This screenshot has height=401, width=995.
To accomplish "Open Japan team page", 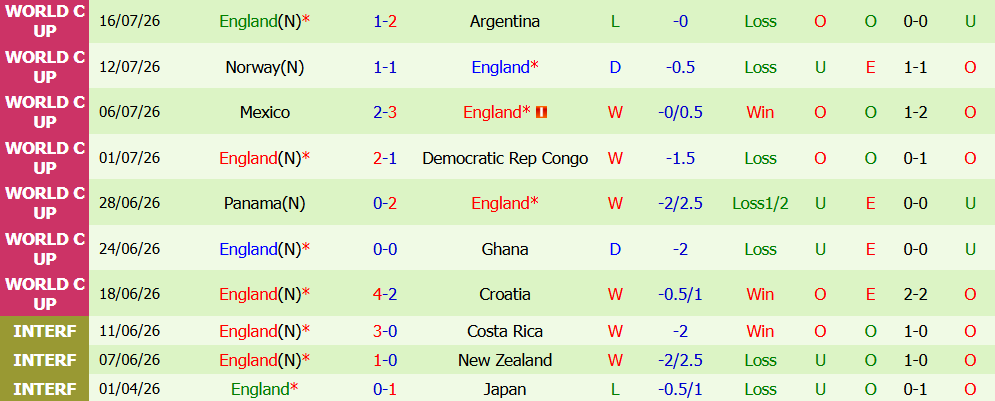I will coord(505,389).
